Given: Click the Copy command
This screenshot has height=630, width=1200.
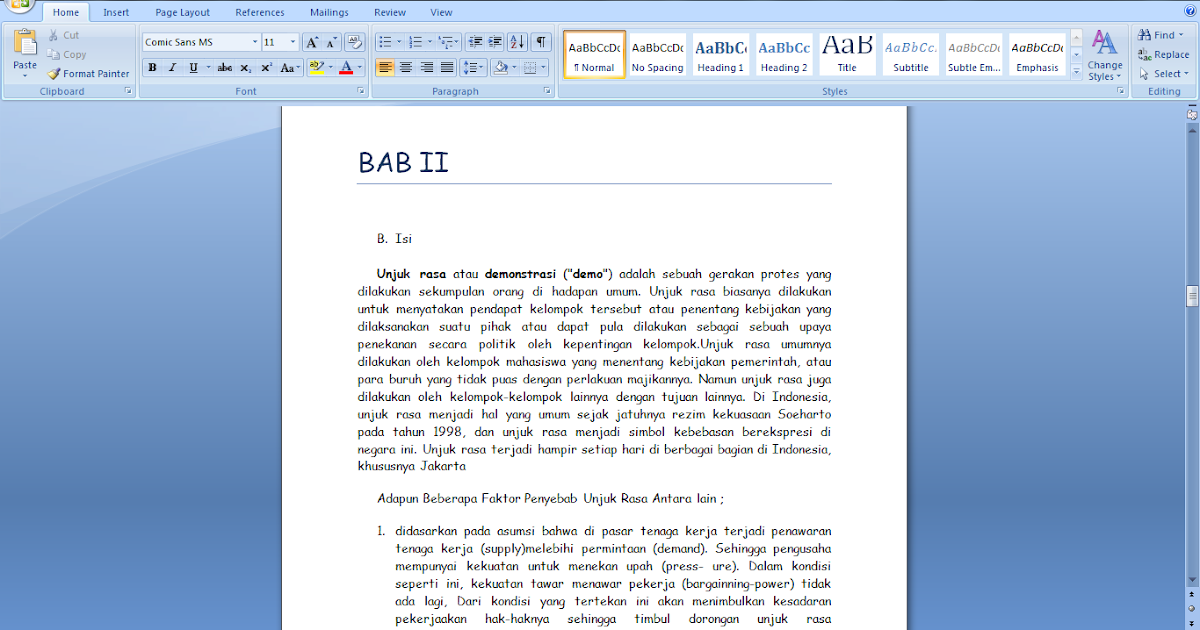Looking at the screenshot, I should [x=67, y=54].
